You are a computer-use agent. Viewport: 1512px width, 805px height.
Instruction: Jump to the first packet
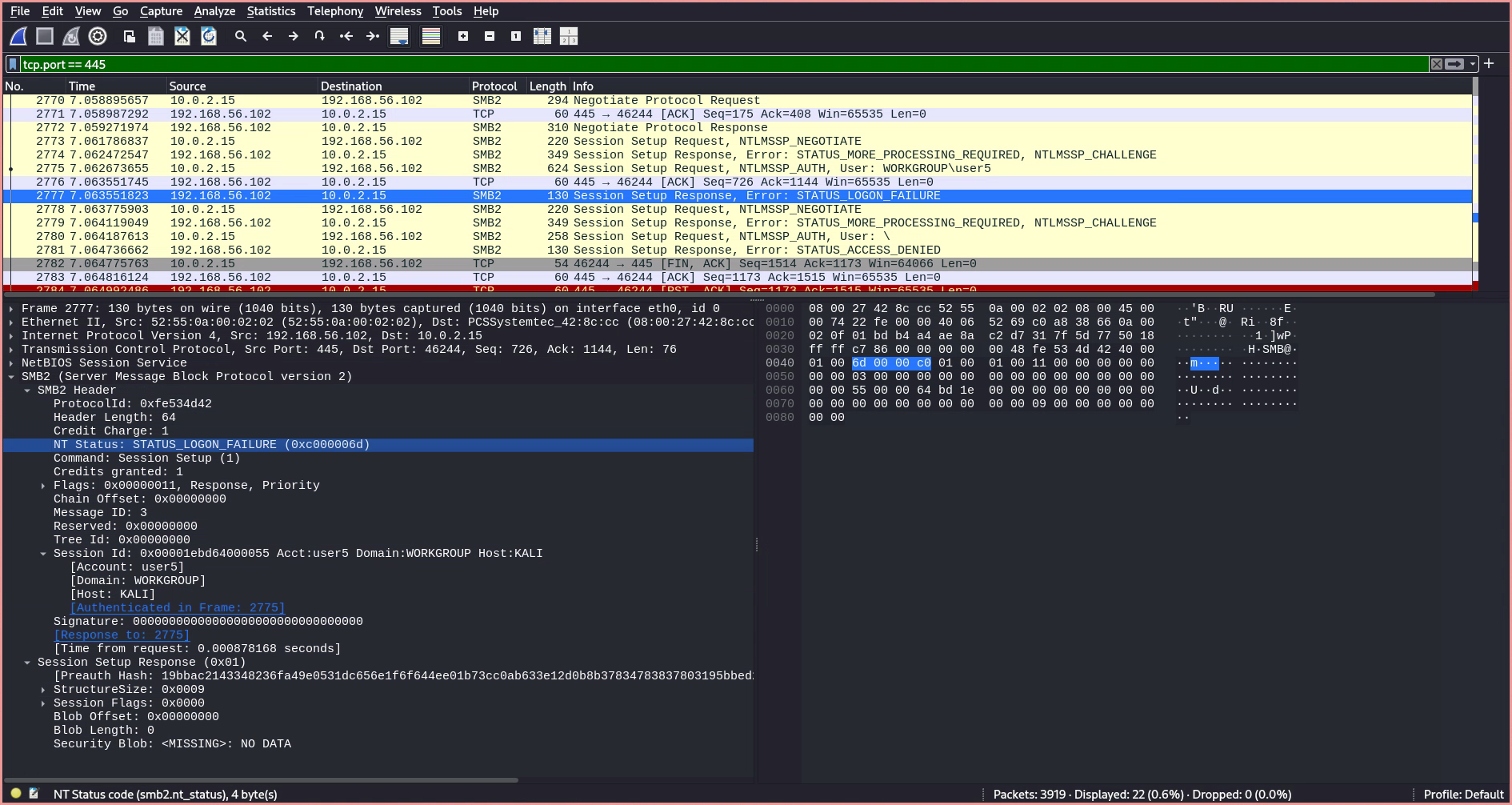point(346,36)
